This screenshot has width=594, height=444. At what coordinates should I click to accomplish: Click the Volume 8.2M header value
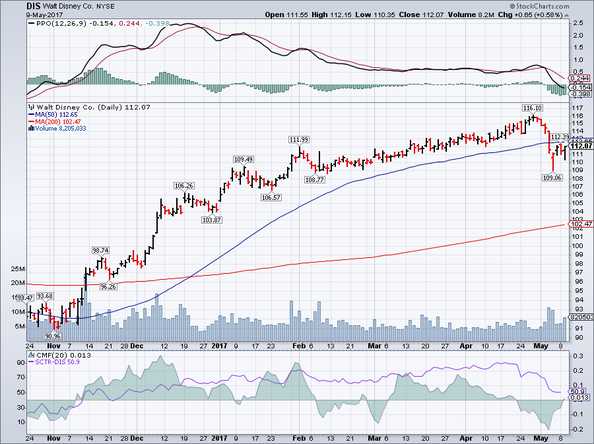tap(471, 14)
